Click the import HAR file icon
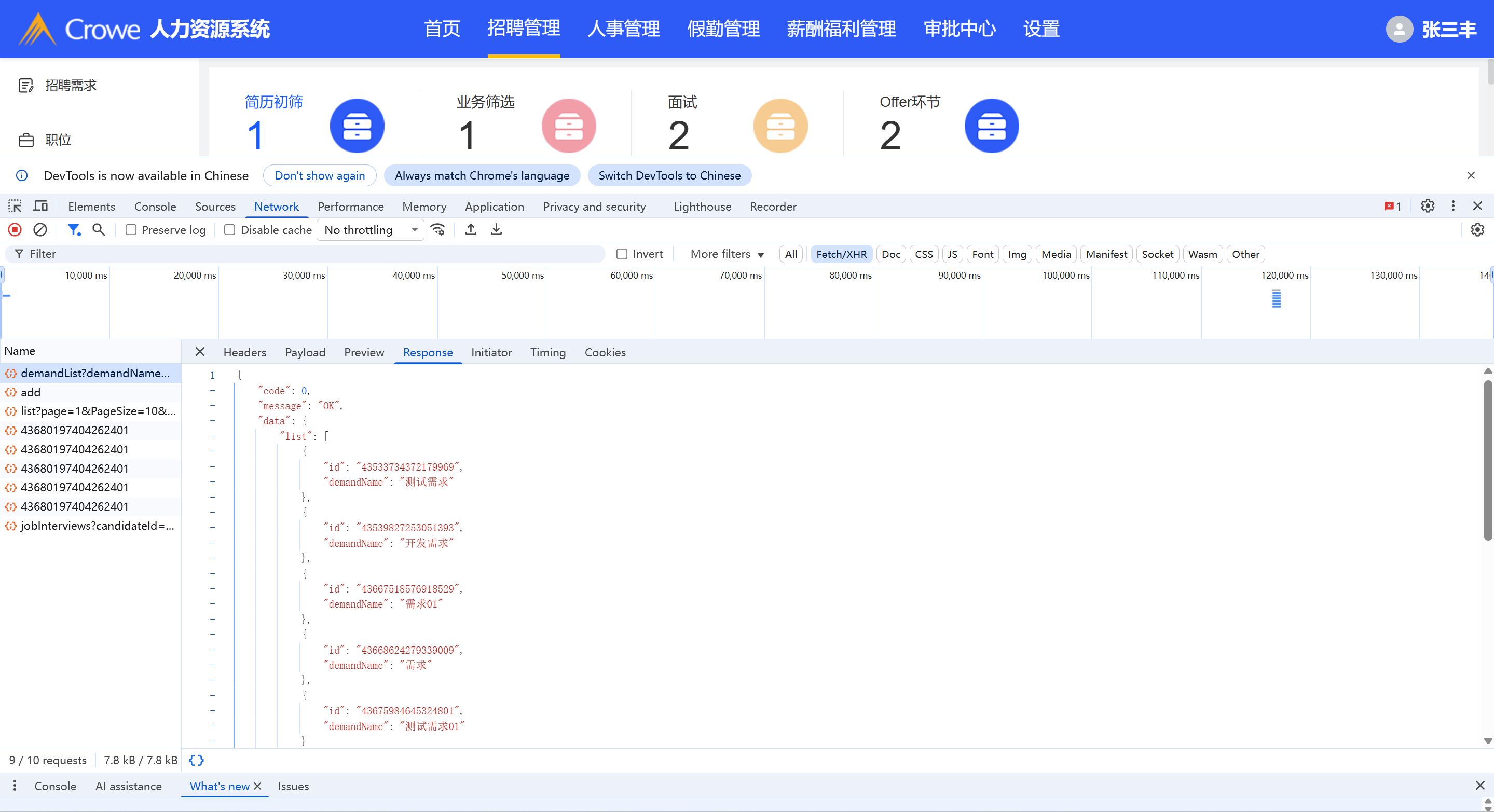Screen dimensions: 1494x812 471,230
